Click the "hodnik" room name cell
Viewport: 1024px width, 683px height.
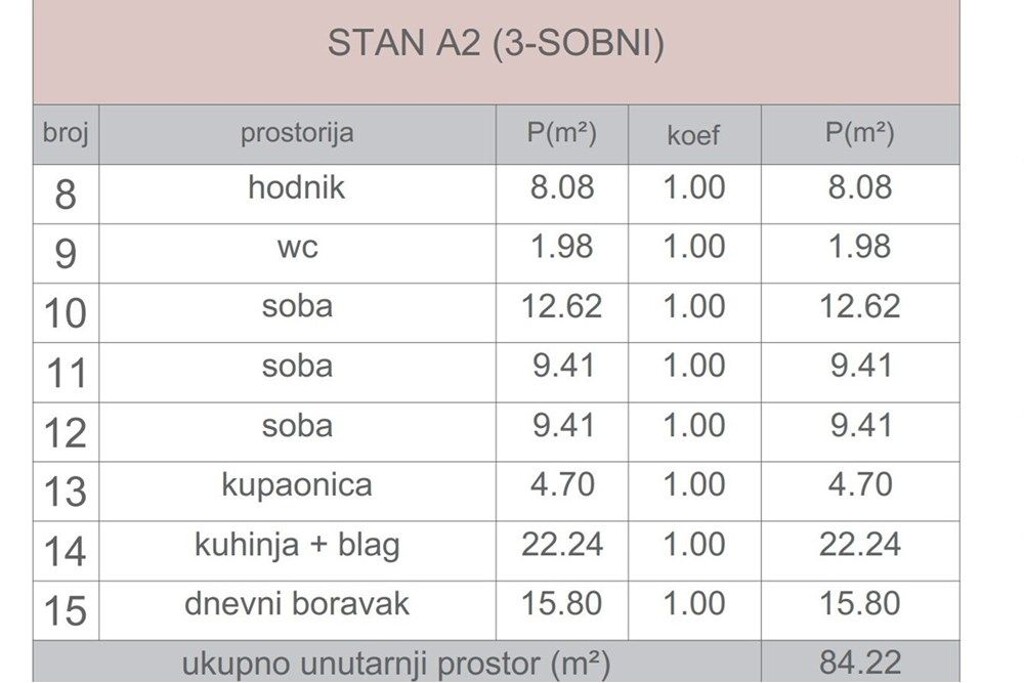click(297, 187)
